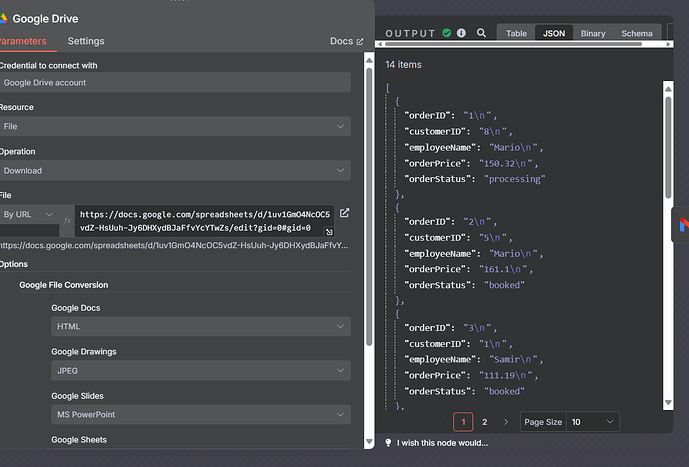Click the output search magnifier icon
The width and height of the screenshot is (689, 467).
click(x=481, y=33)
